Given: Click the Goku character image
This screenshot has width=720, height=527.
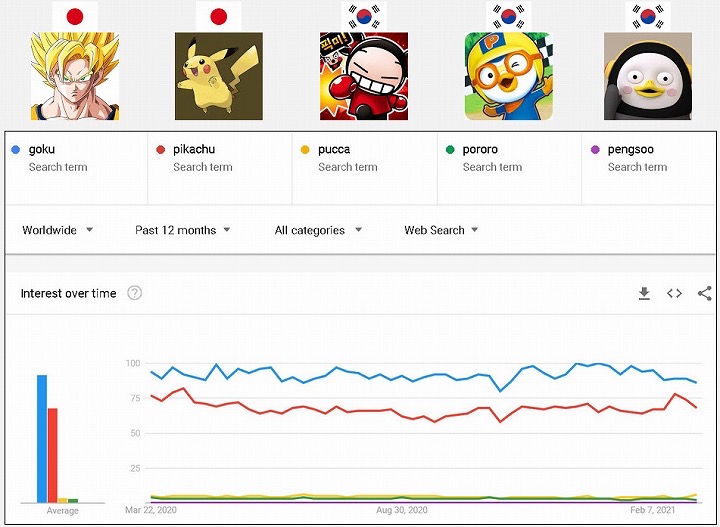Looking at the screenshot, I should (x=74, y=76).
